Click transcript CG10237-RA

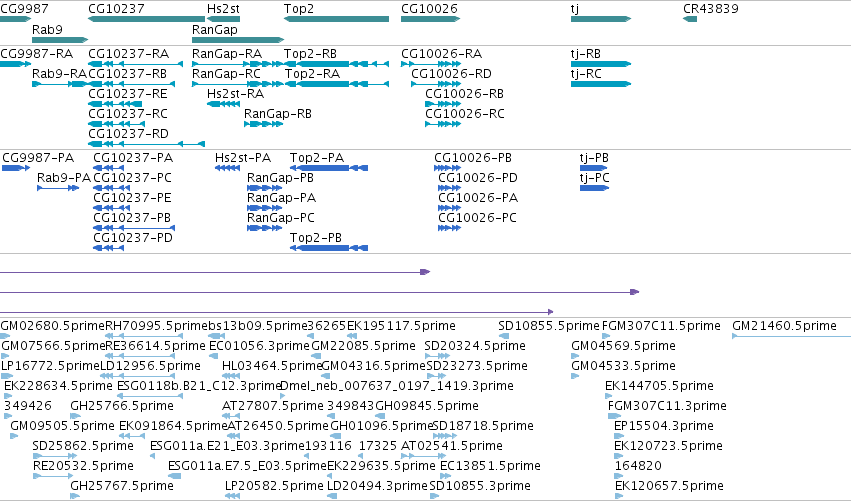[135, 64]
